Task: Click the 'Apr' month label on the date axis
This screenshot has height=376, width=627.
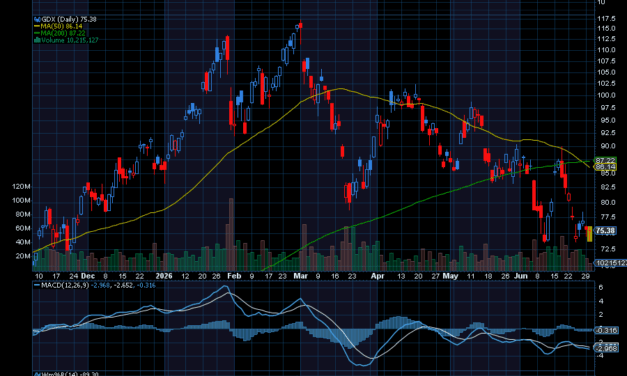Action: pyautogui.click(x=377, y=276)
